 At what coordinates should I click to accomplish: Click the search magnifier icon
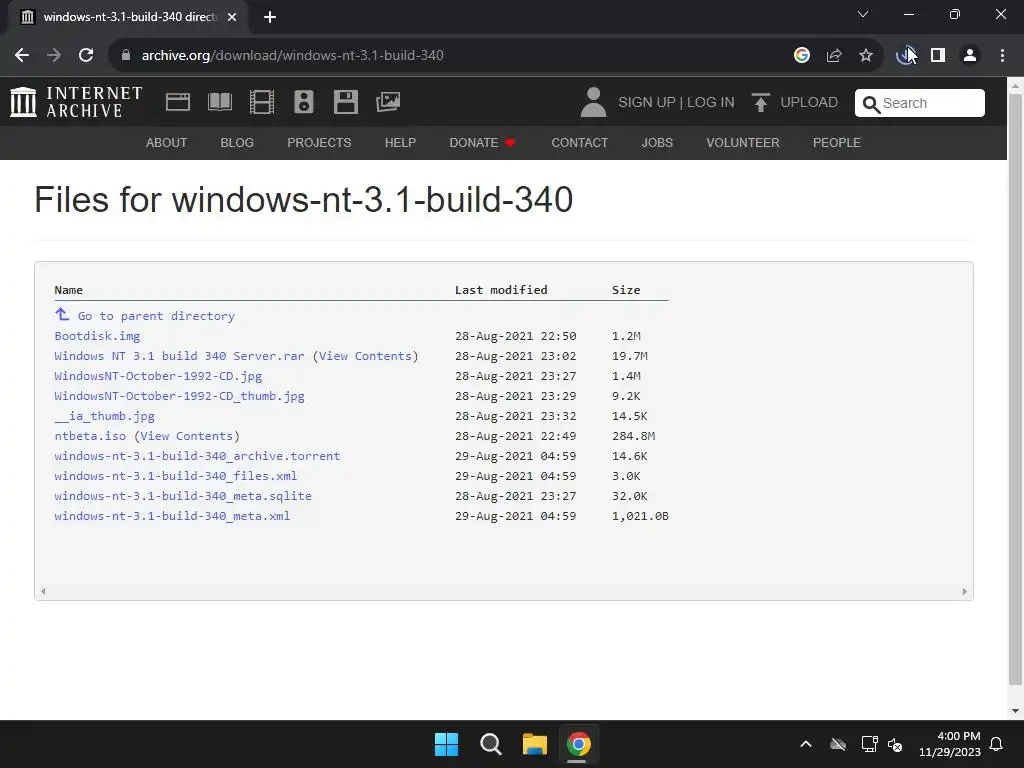(871, 104)
